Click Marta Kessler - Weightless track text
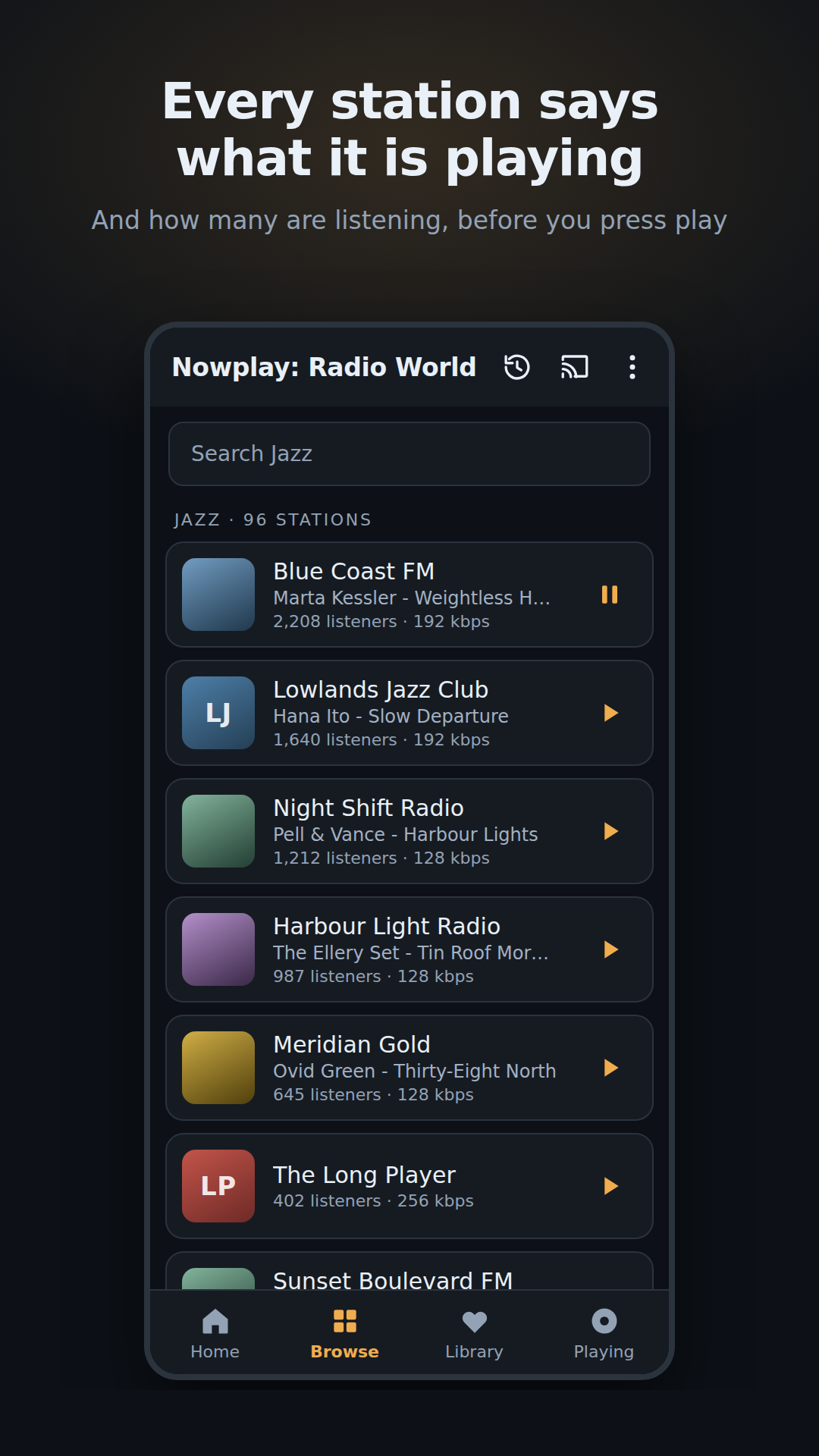 [x=412, y=598]
